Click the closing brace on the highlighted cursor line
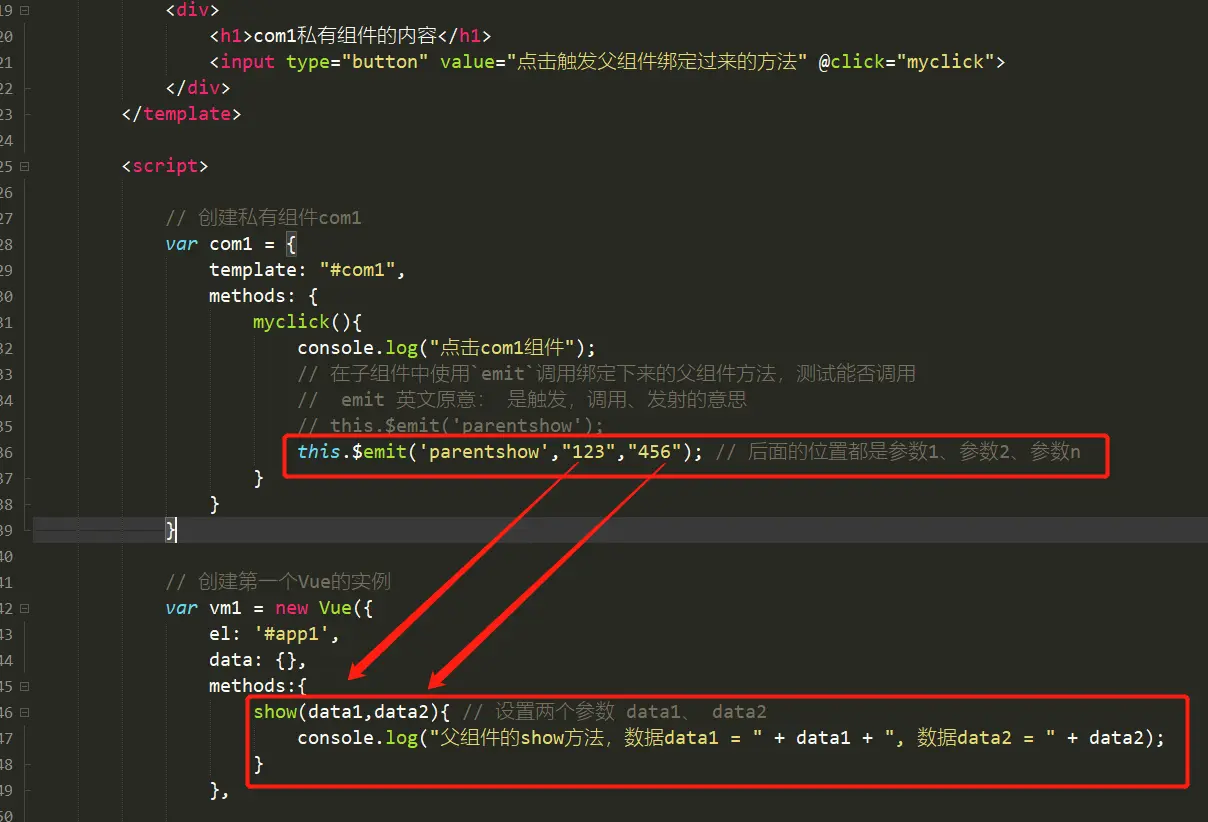 pos(172,530)
